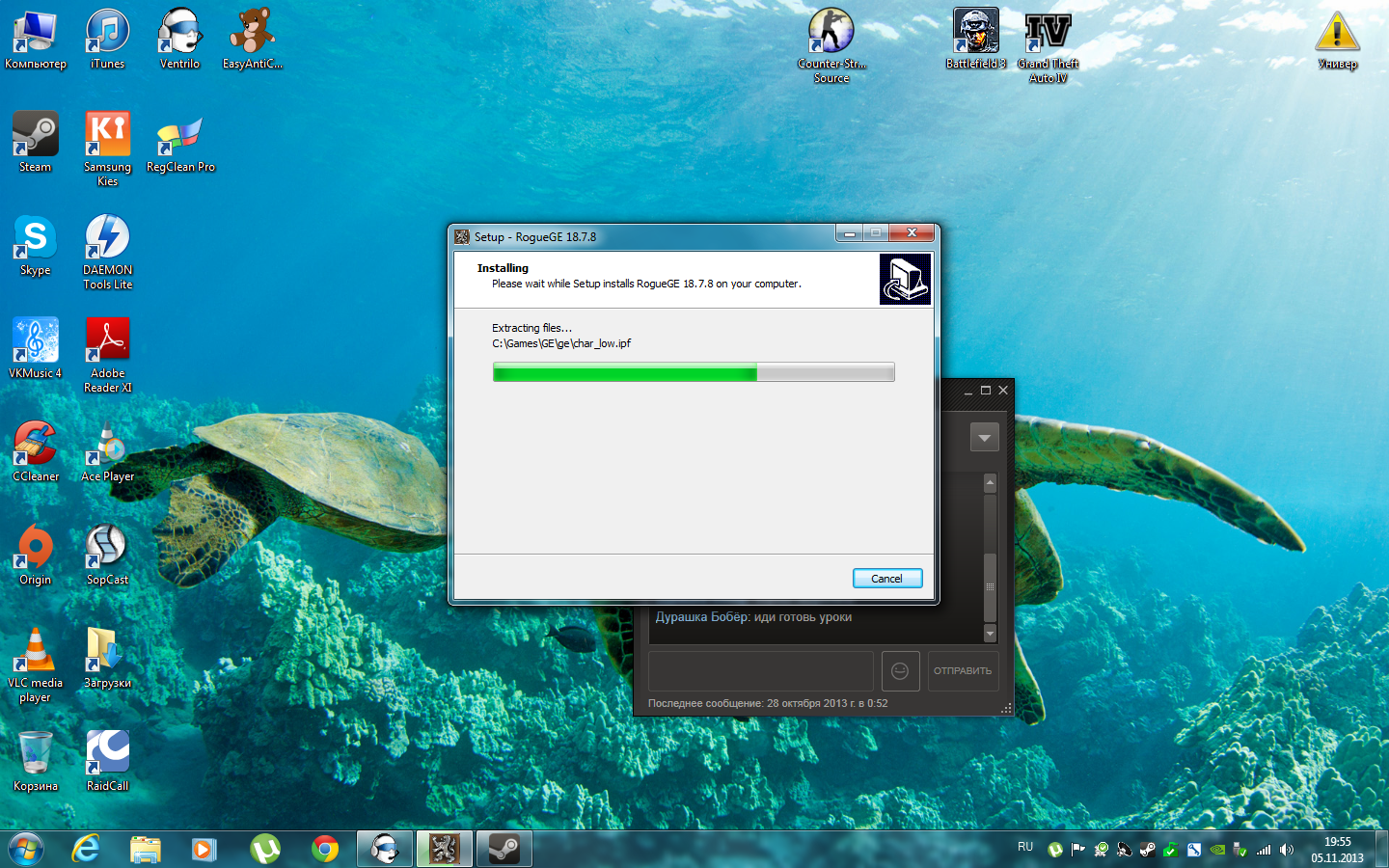The height and width of the screenshot is (868, 1389).
Task: Click the setup installer logo image
Action: click(x=905, y=280)
